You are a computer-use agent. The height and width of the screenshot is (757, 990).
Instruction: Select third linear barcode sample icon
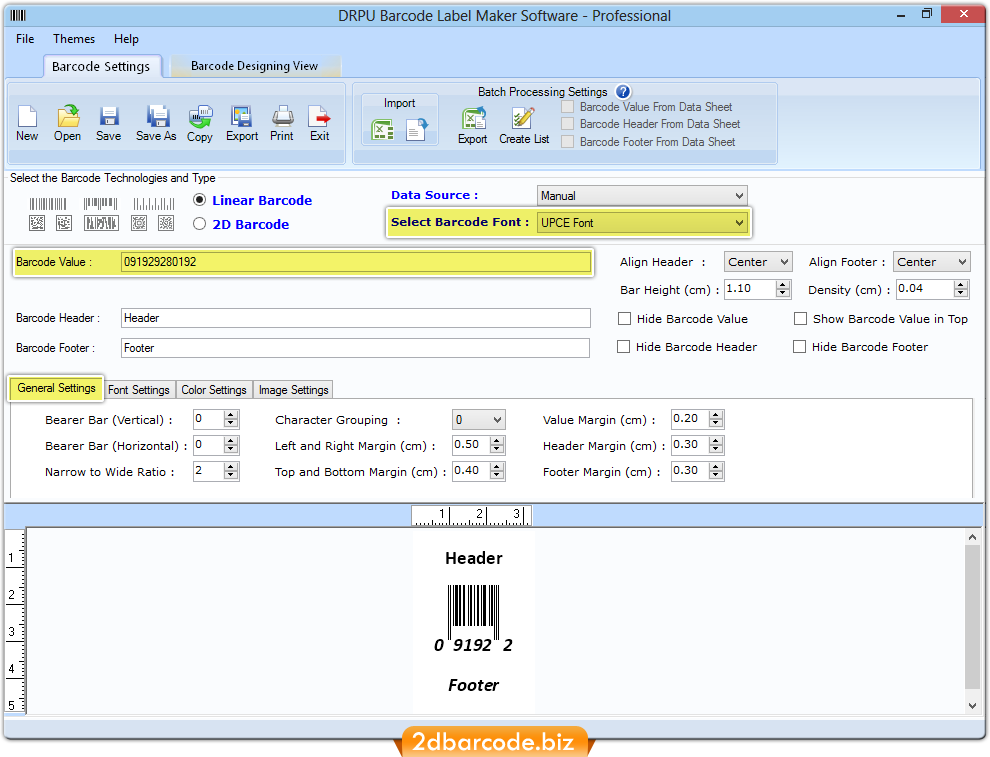click(x=153, y=204)
